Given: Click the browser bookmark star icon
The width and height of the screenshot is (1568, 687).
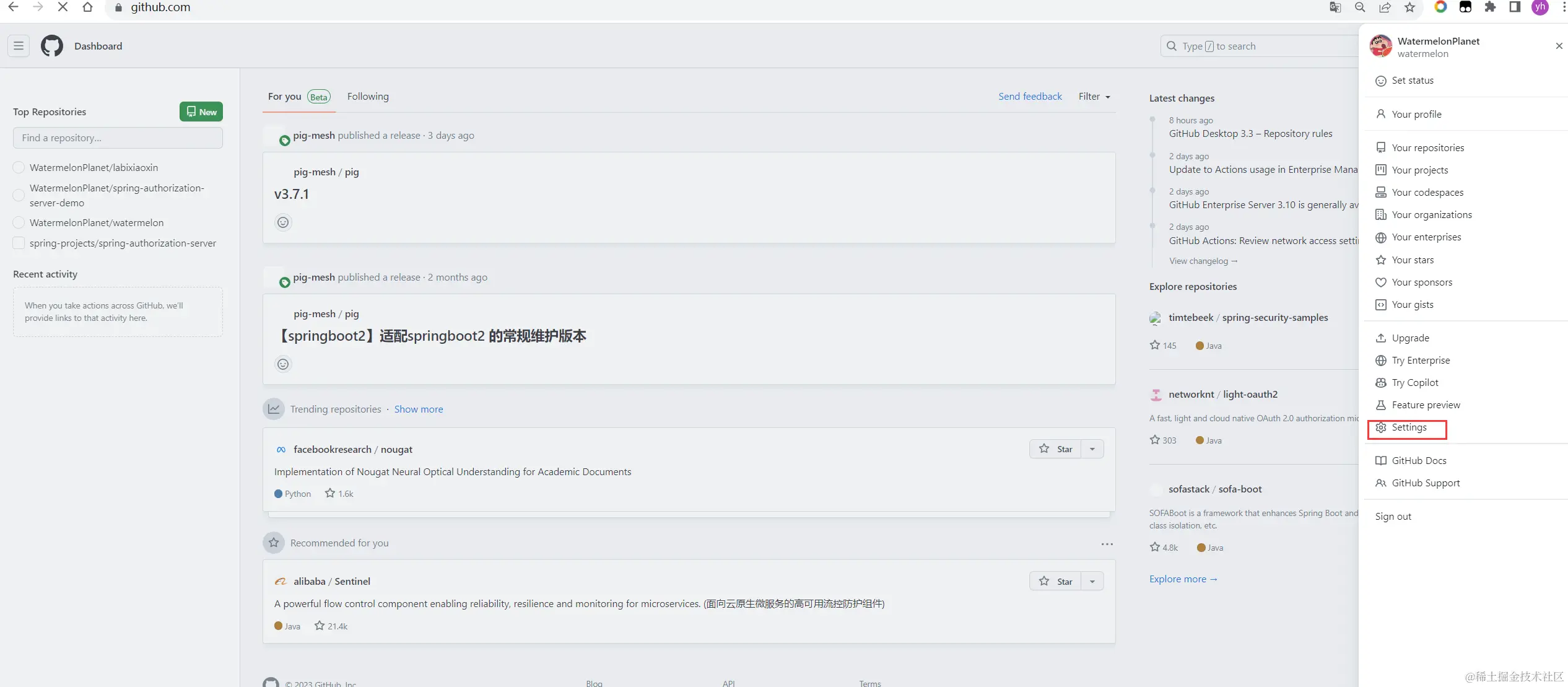Looking at the screenshot, I should [x=1409, y=7].
